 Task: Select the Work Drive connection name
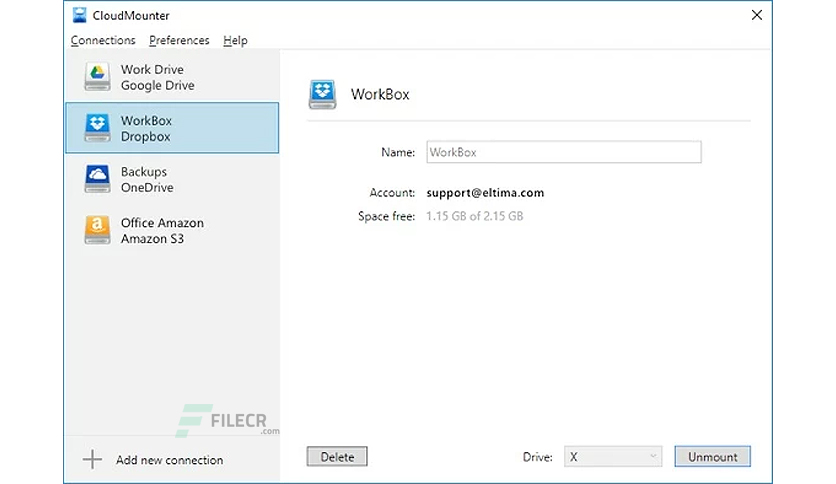[152, 69]
